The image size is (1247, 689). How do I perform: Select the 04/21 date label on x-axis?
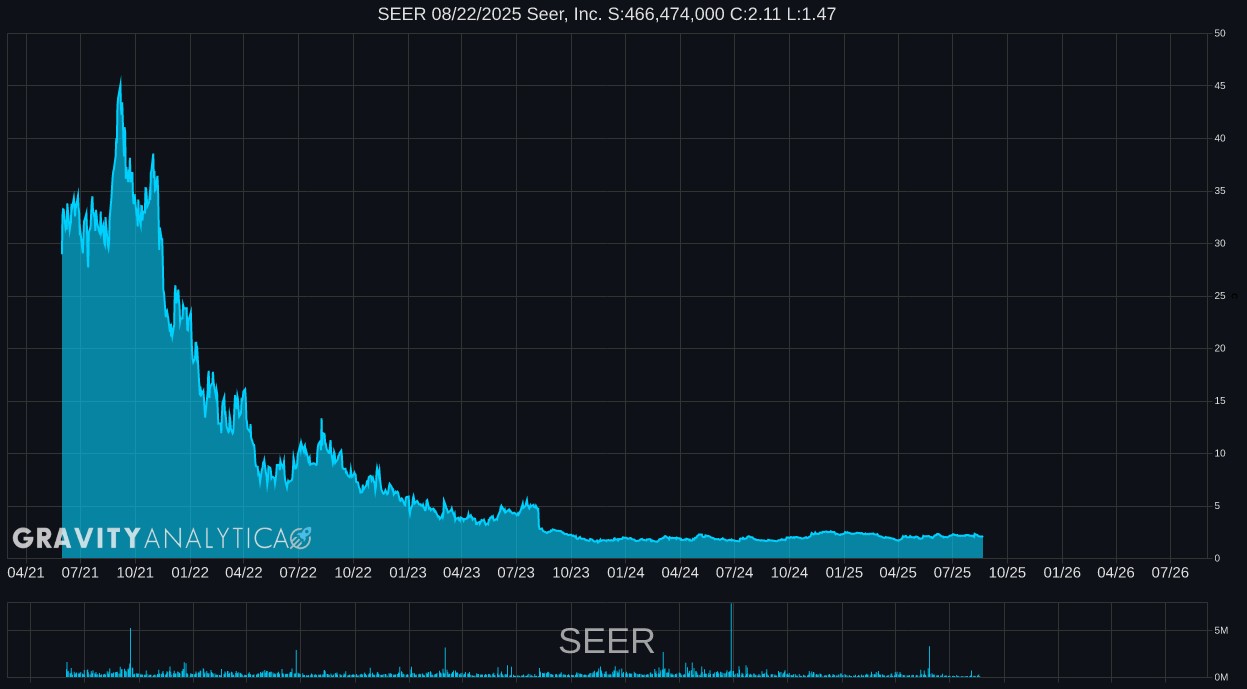point(26,572)
